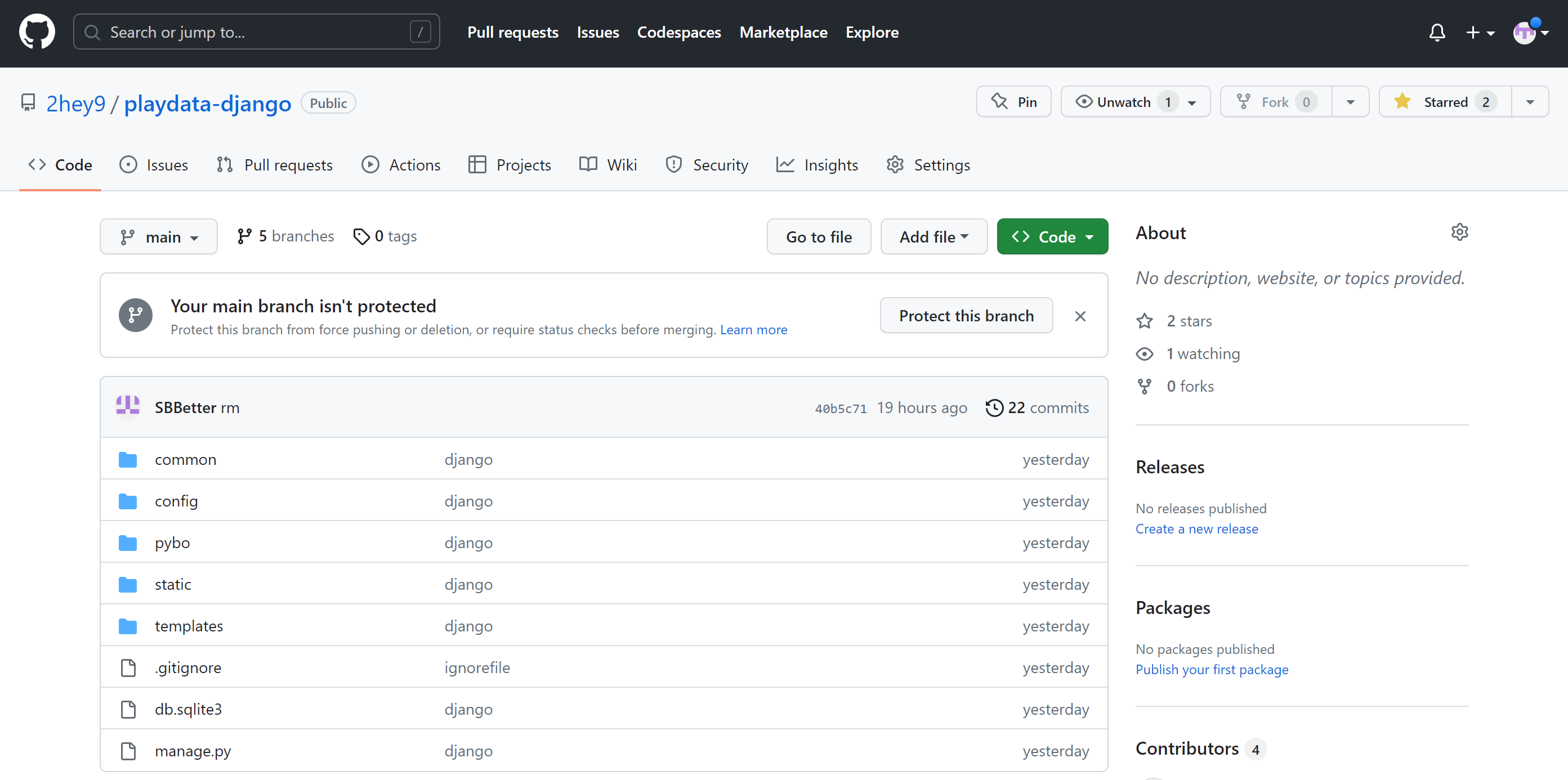Open the user avatar menu
The height and width of the screenshot is (780, 1568).
tap(1530, 32)
